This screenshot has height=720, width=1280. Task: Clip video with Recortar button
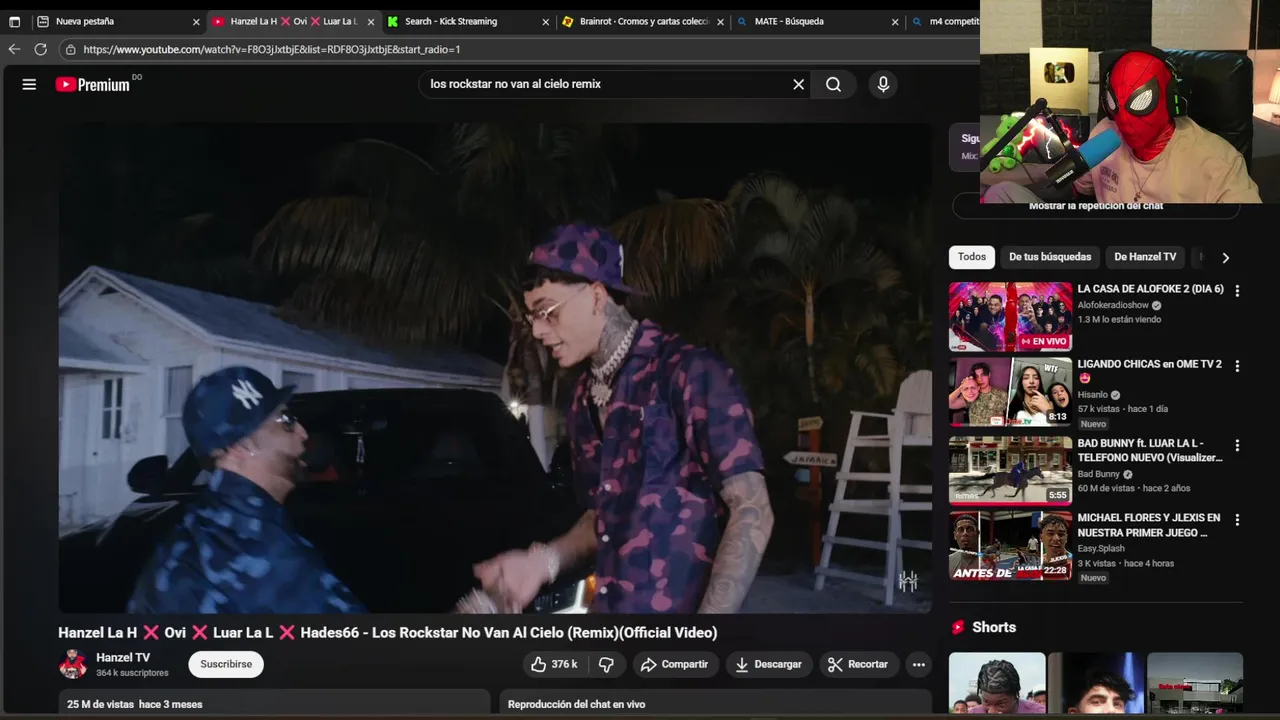(858, 664)
